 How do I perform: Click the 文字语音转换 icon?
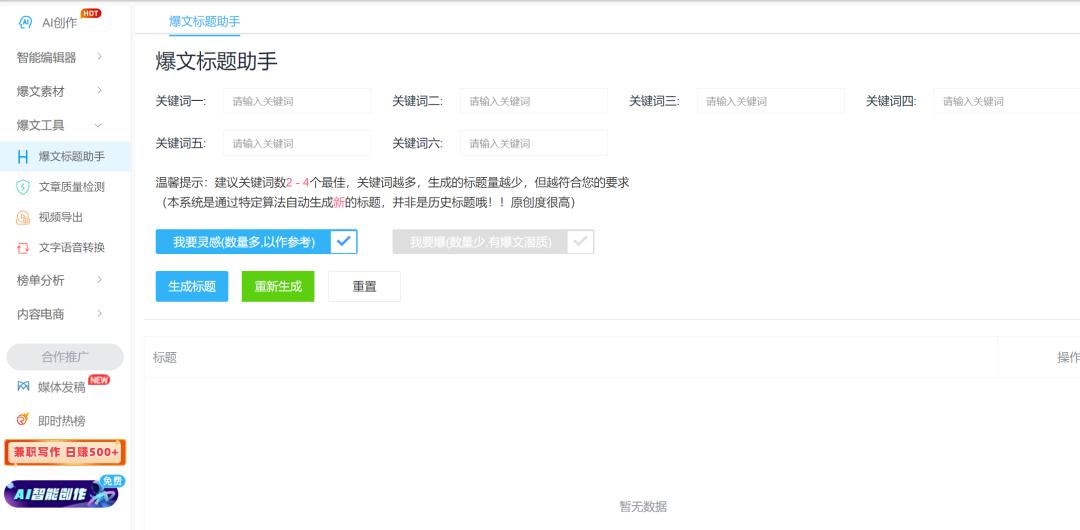(x=23, y=247)
